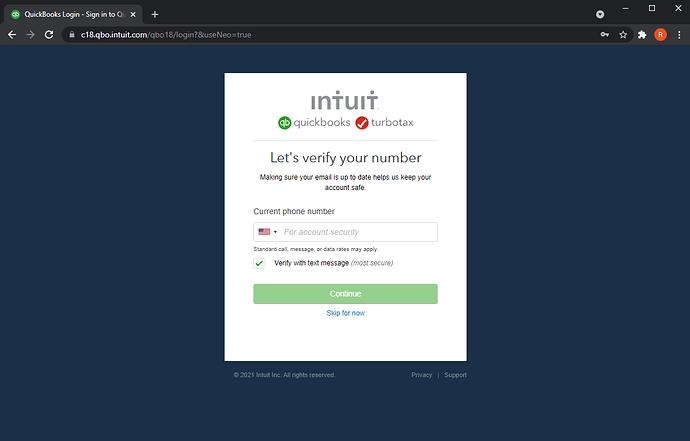Viewport: 690px width, 441px height.
Task: Click the Intuit logo
Action: point(345,100)
